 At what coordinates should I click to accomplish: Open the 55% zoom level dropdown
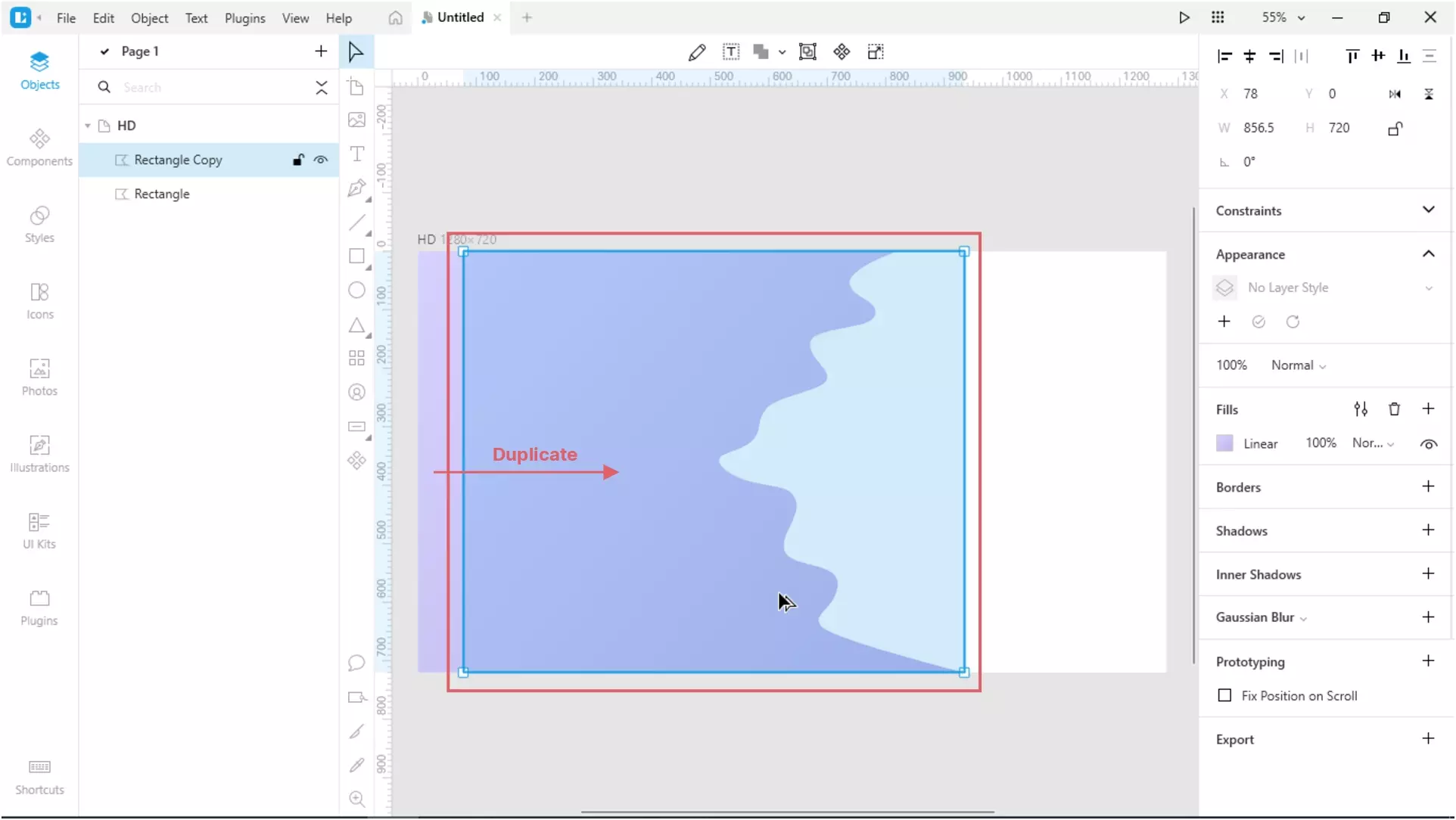1283,17
